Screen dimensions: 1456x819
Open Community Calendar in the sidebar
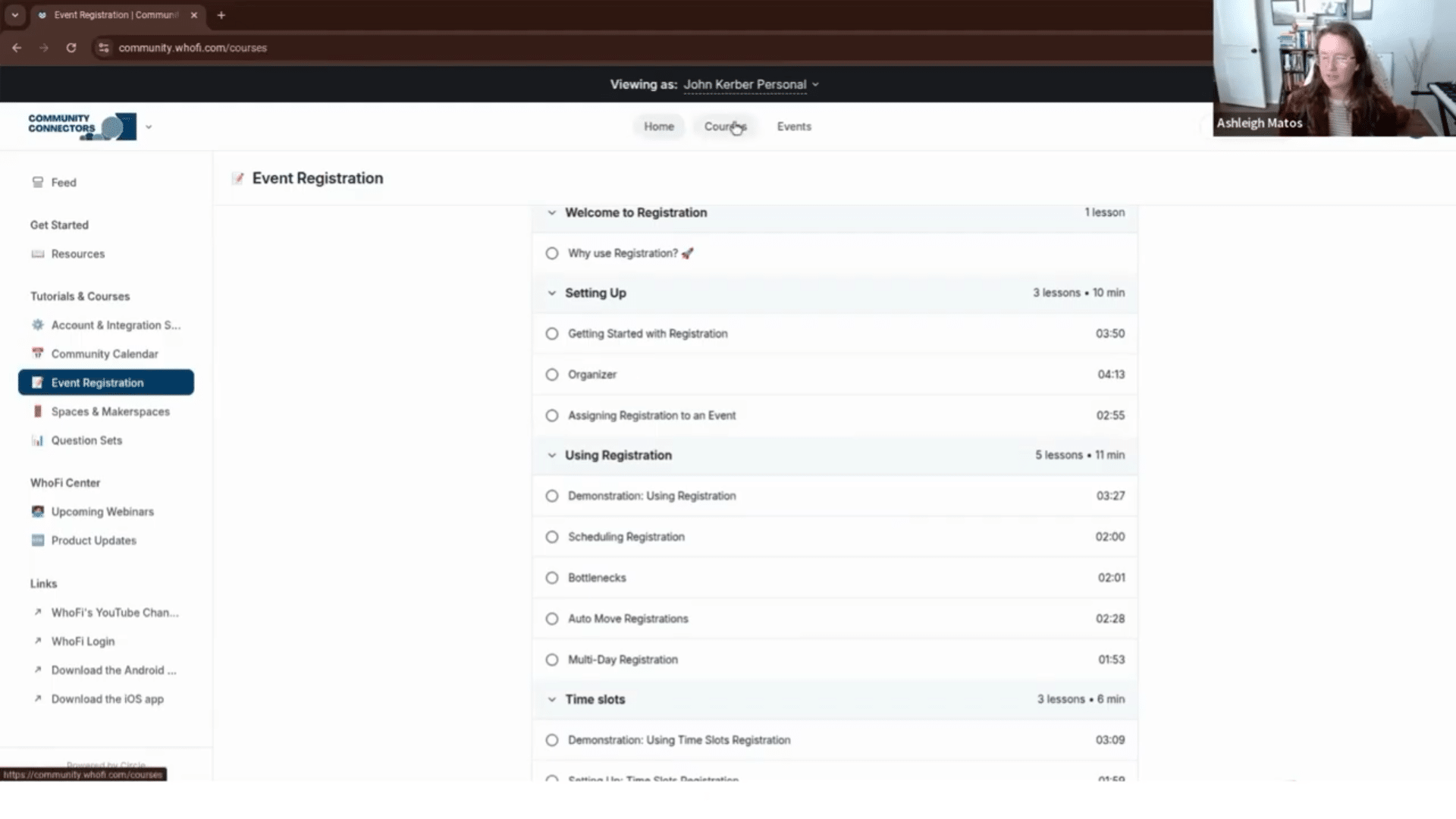[x=105, y=353]
